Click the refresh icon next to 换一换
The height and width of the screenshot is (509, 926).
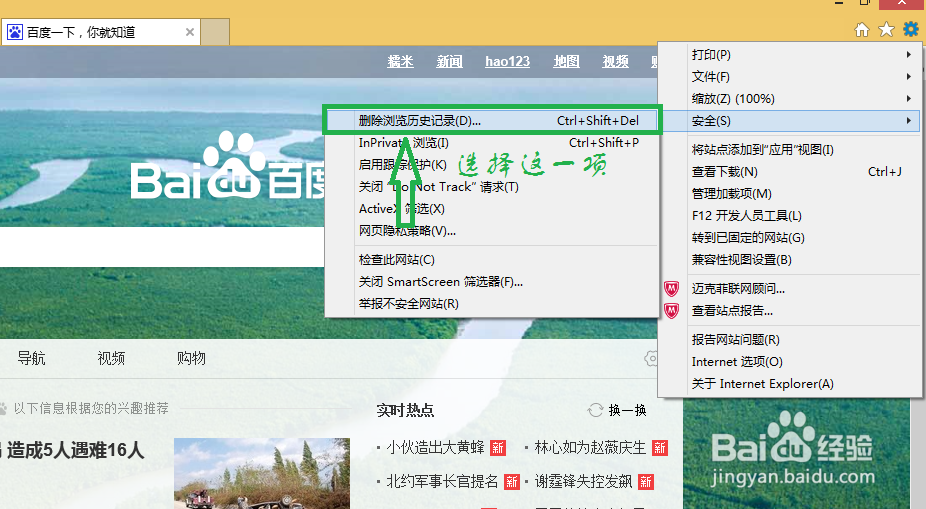[x=595, y=410]
